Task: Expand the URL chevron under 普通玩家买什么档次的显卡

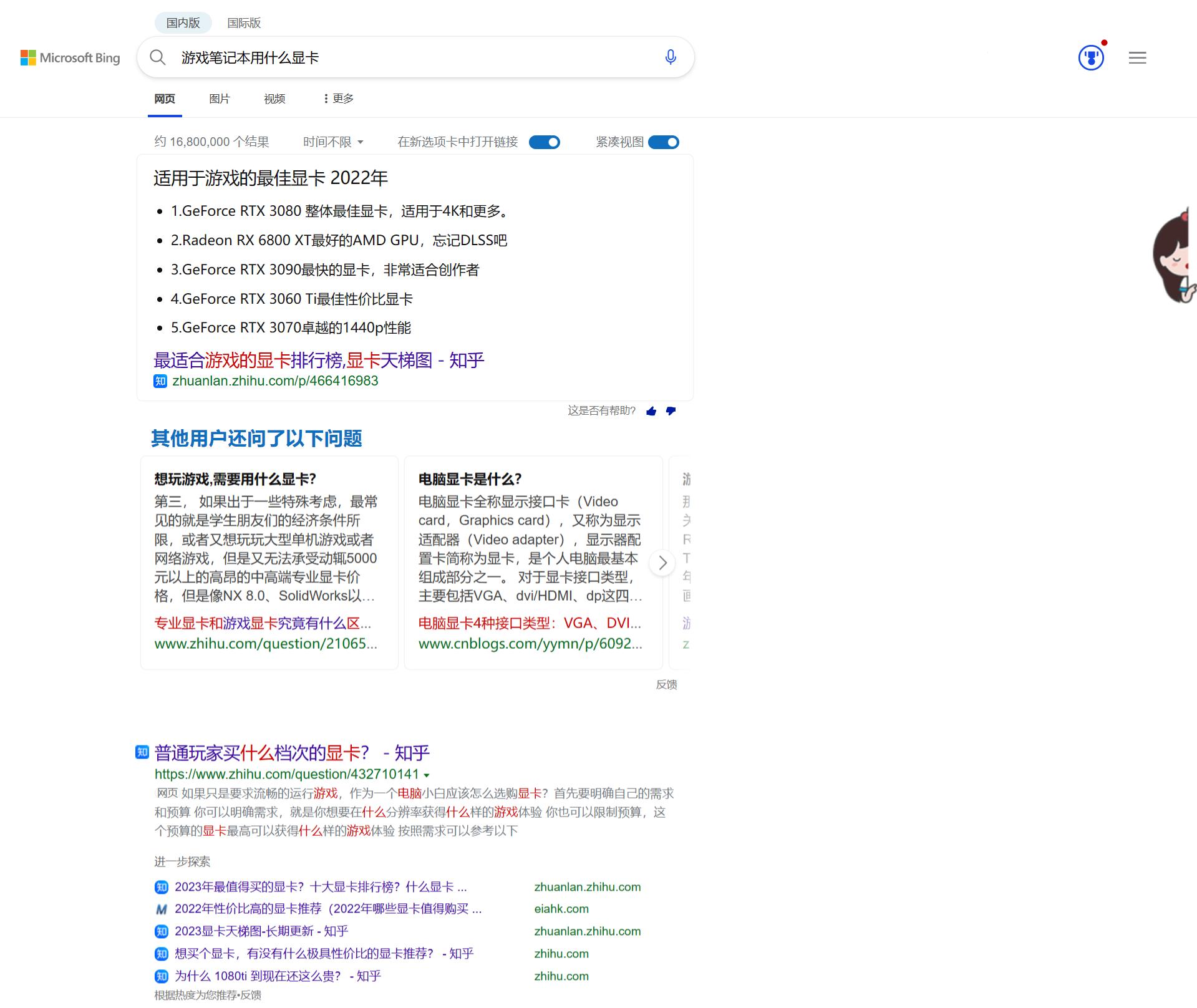Action: click(x=427, y=774)
